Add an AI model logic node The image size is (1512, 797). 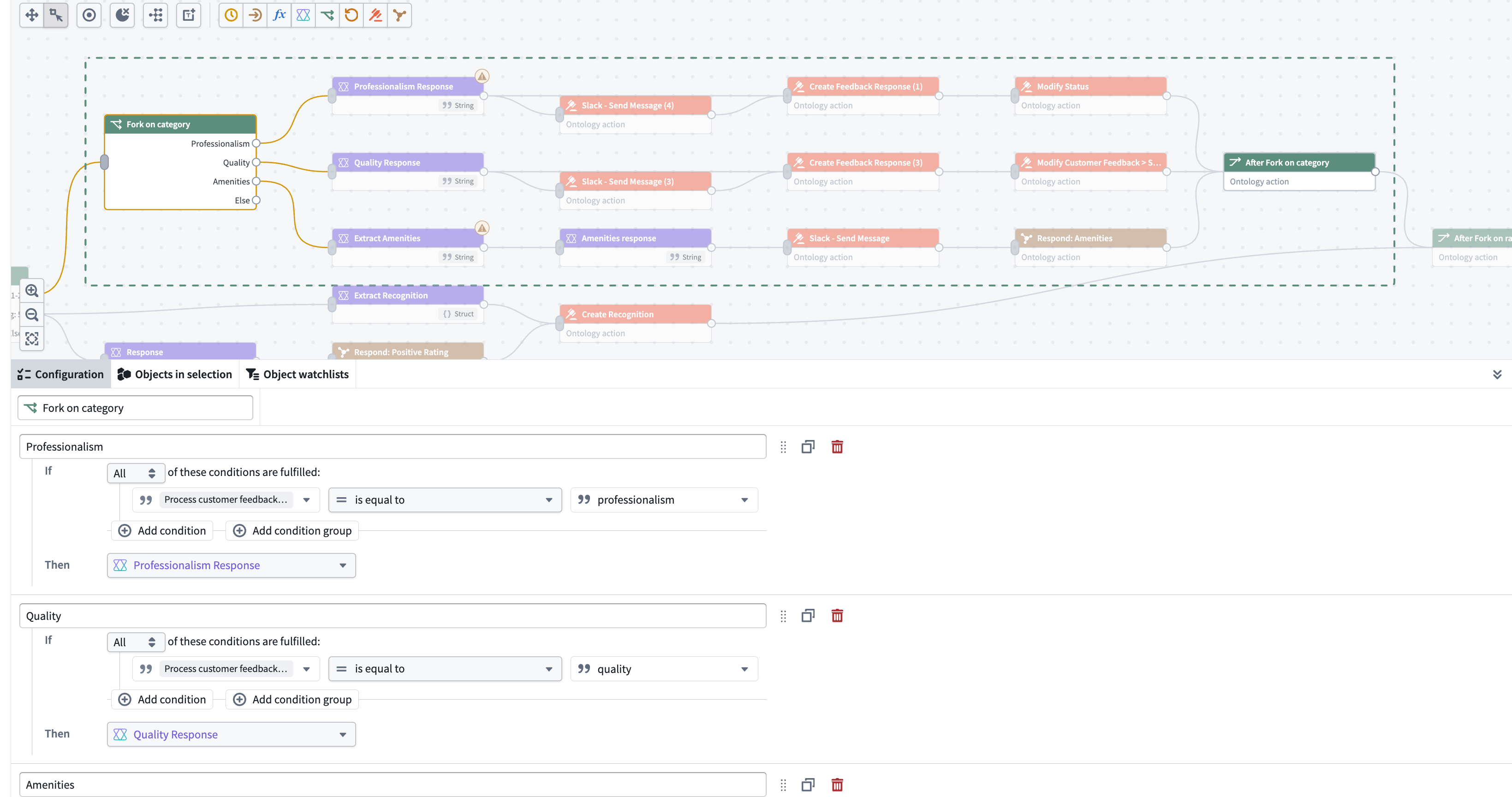point(304,15)
